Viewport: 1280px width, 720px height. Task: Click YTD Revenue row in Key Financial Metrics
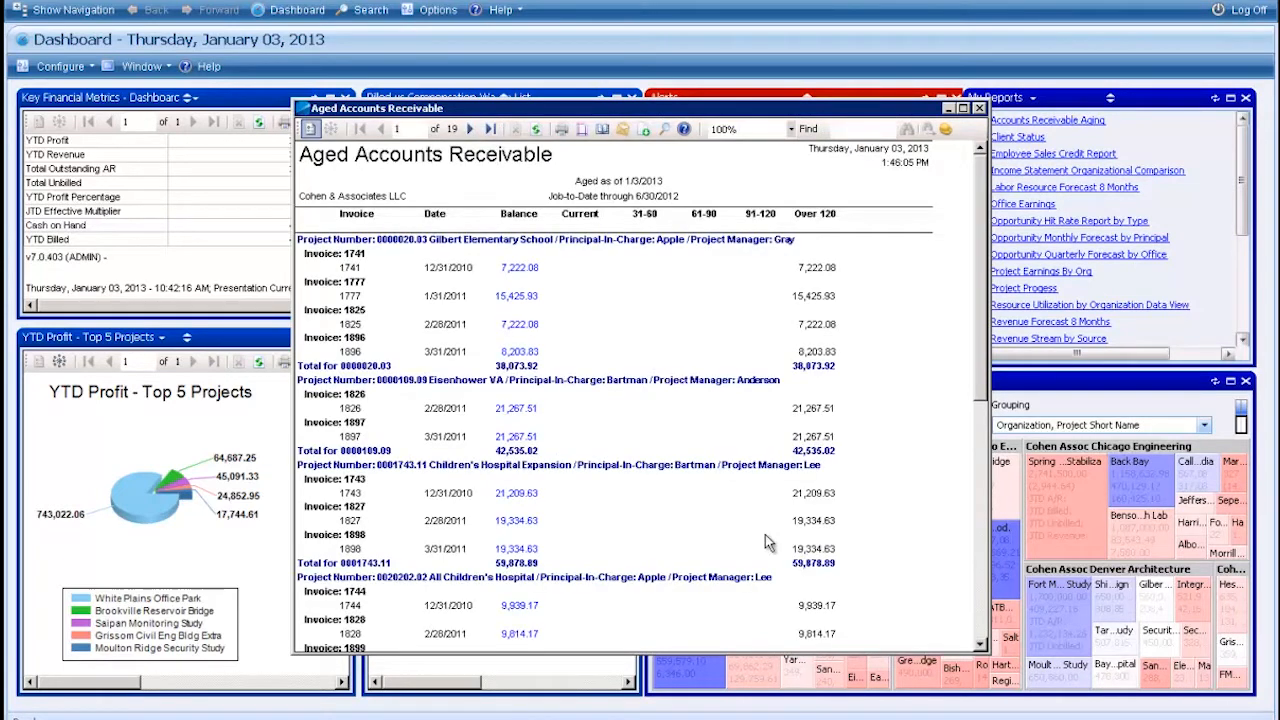156,155
